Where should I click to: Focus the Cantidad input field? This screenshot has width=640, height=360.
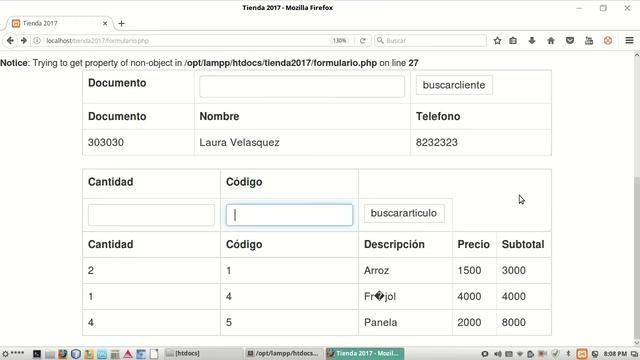pyautogui.click(x=151, y=215)
